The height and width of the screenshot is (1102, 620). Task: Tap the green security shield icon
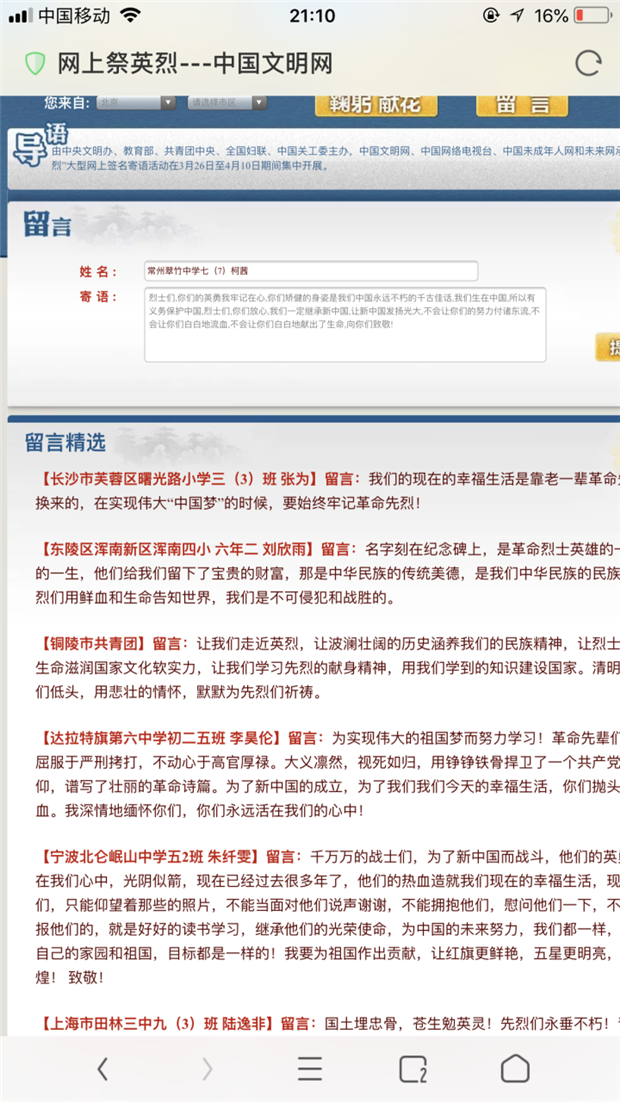tap(36, 63)
